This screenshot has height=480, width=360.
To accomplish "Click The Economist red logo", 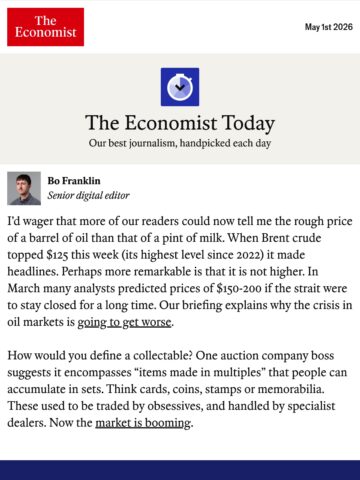I will (x=46, y=27).
